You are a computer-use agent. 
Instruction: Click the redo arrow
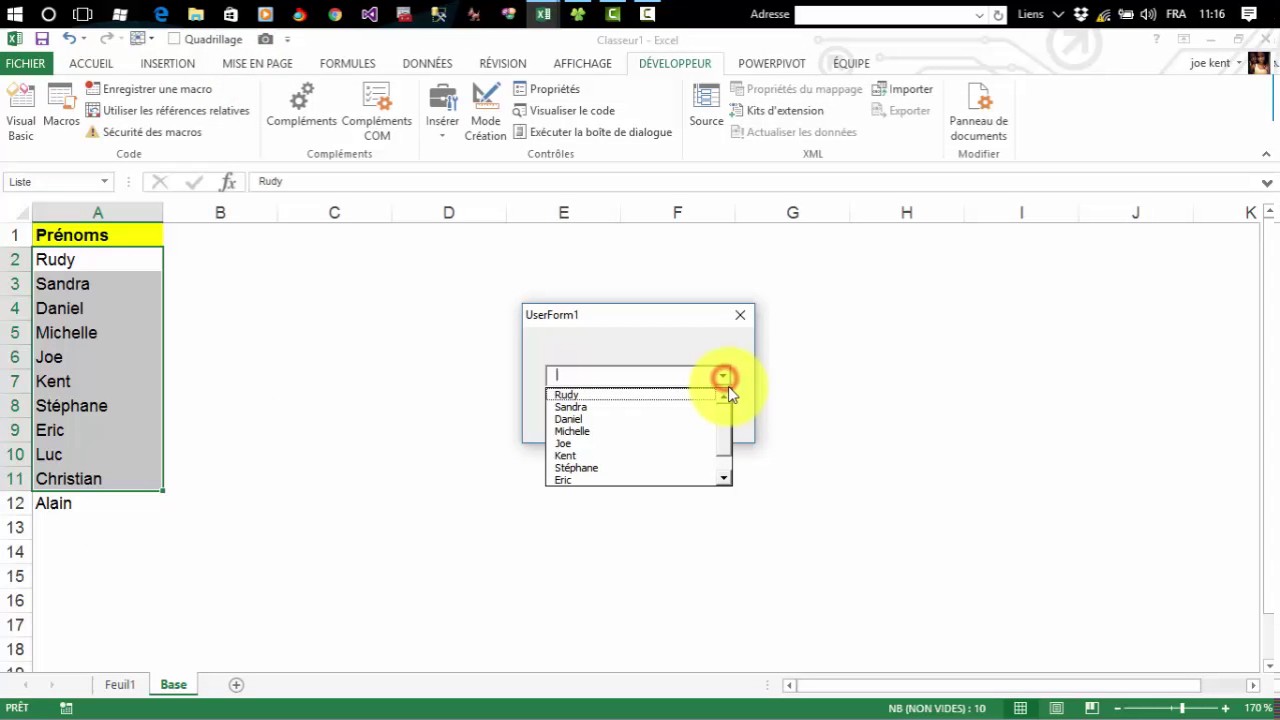[x=106, y=39]
